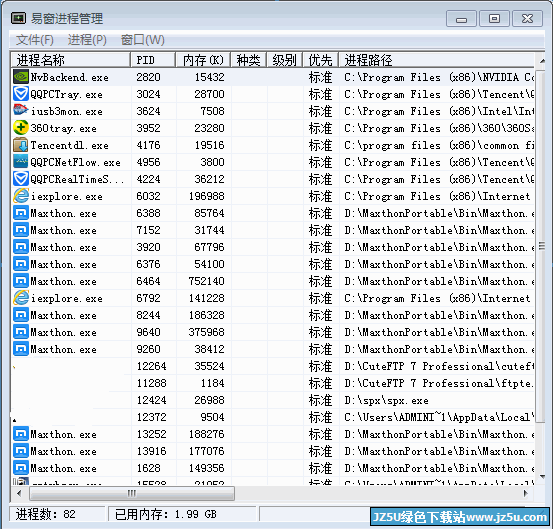Click the IE icon for PID 6792

pyautogui.click(x=21, y=298)
